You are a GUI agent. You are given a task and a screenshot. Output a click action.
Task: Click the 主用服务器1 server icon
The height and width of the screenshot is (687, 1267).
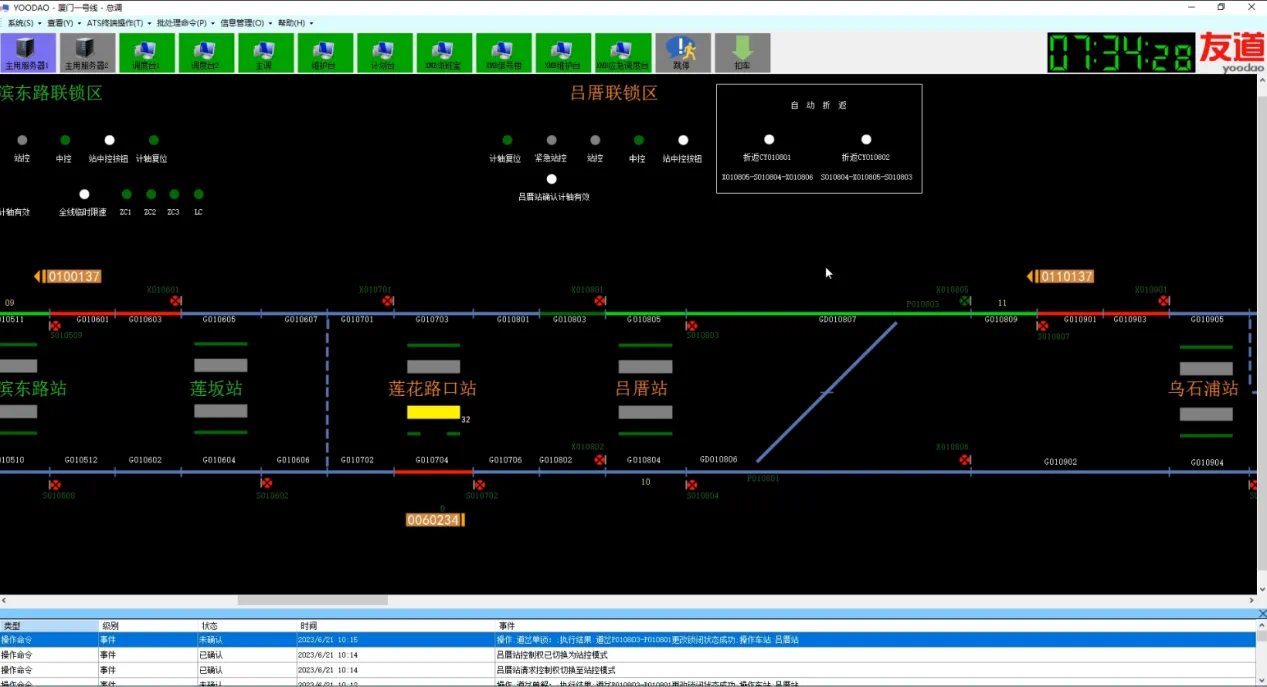(28, 52)
